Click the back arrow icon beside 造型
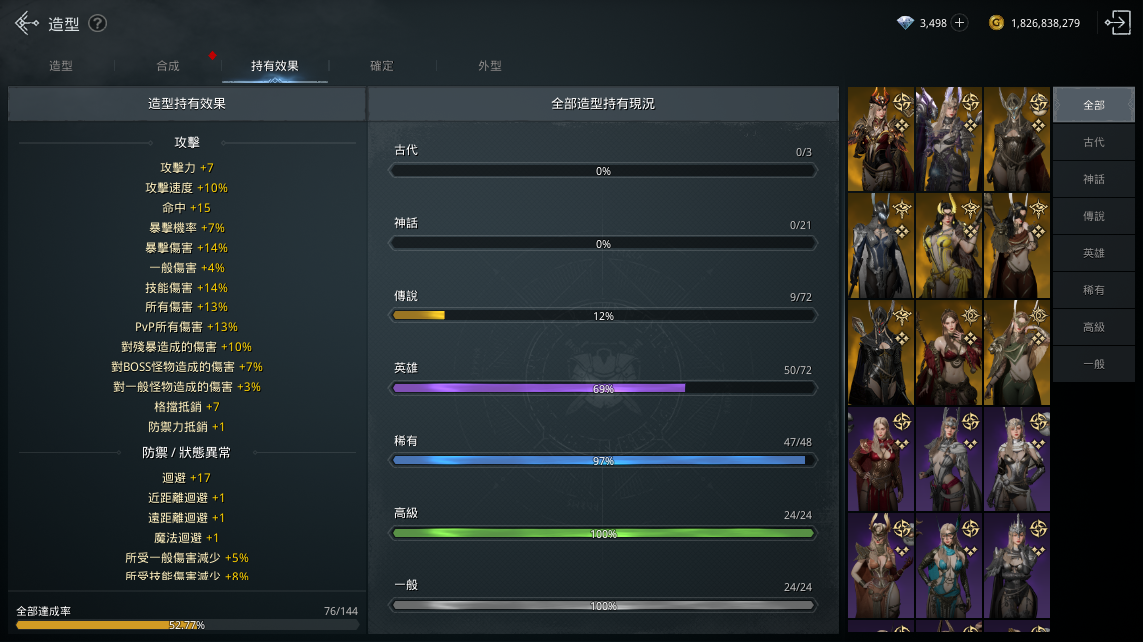This screenshot has width=1143, height=642. 27,23
